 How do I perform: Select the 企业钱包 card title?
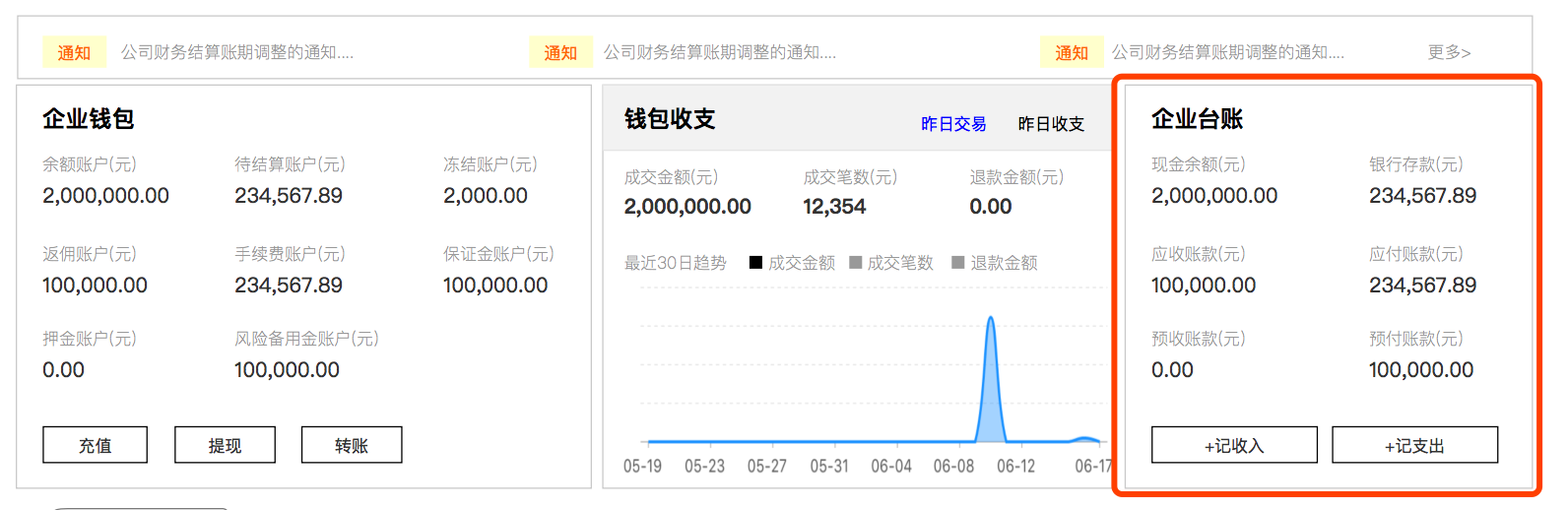tap(89, 119)
